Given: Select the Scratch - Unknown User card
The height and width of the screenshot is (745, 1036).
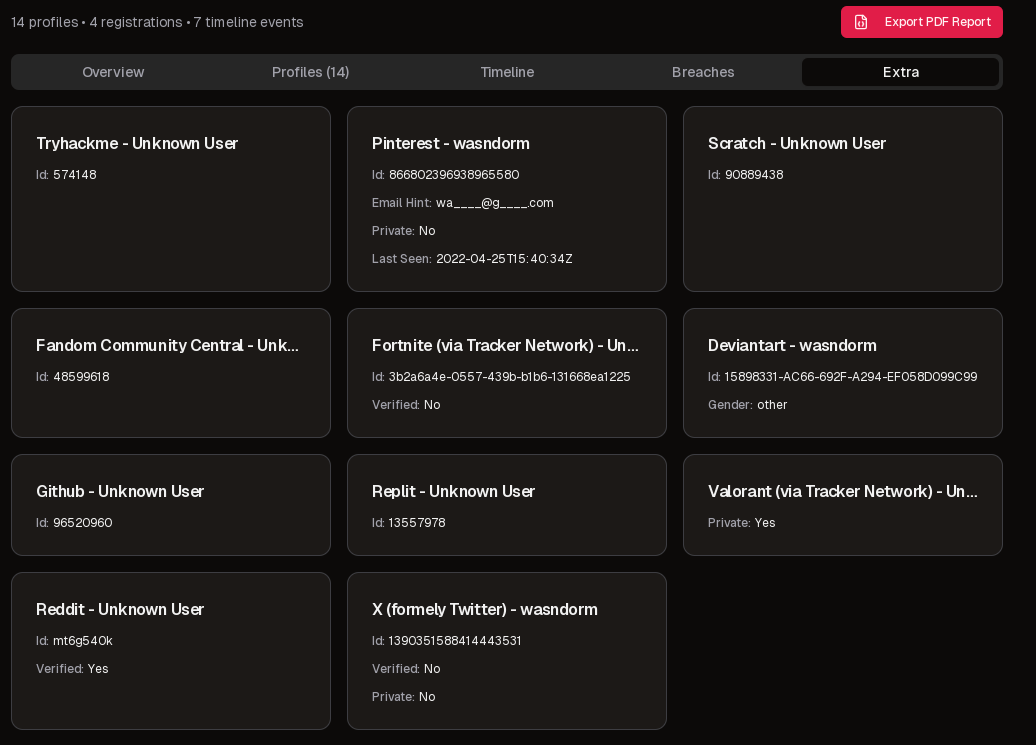Looking at the screenshot, I should point(842,199).
